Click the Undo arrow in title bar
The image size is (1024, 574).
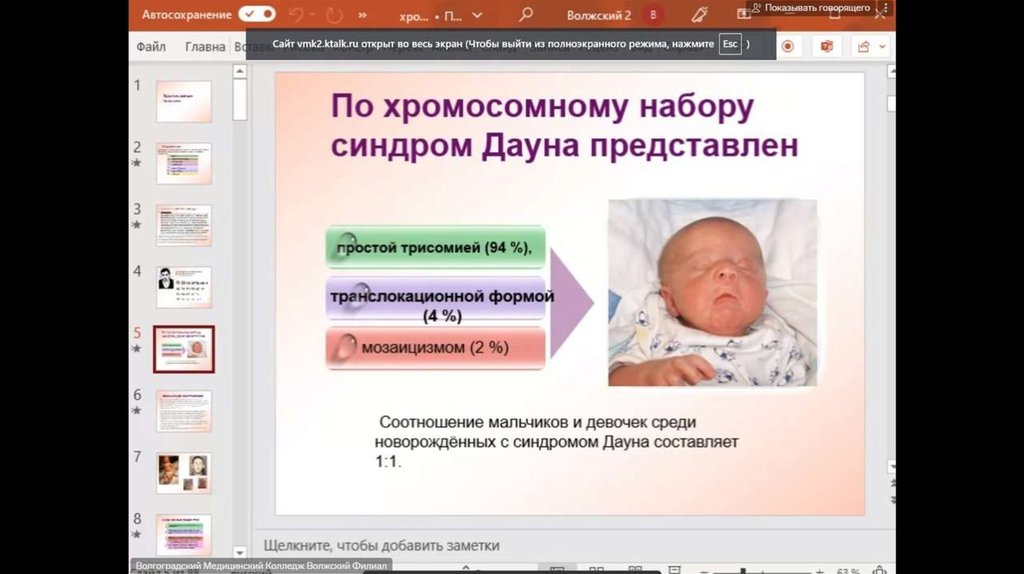coord(296,14)
